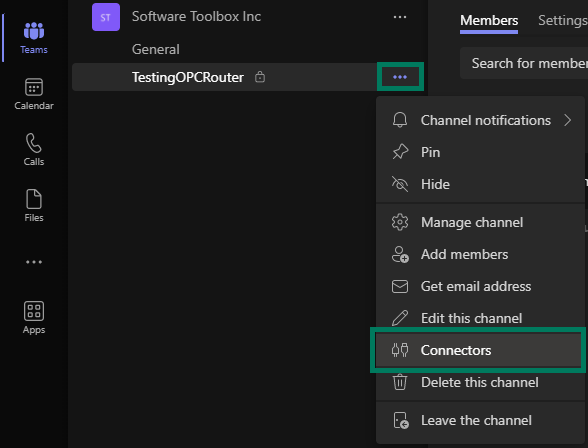Screen dimensions: 588x448
Task: Switch to the Members tab
Action: (489, 20)
